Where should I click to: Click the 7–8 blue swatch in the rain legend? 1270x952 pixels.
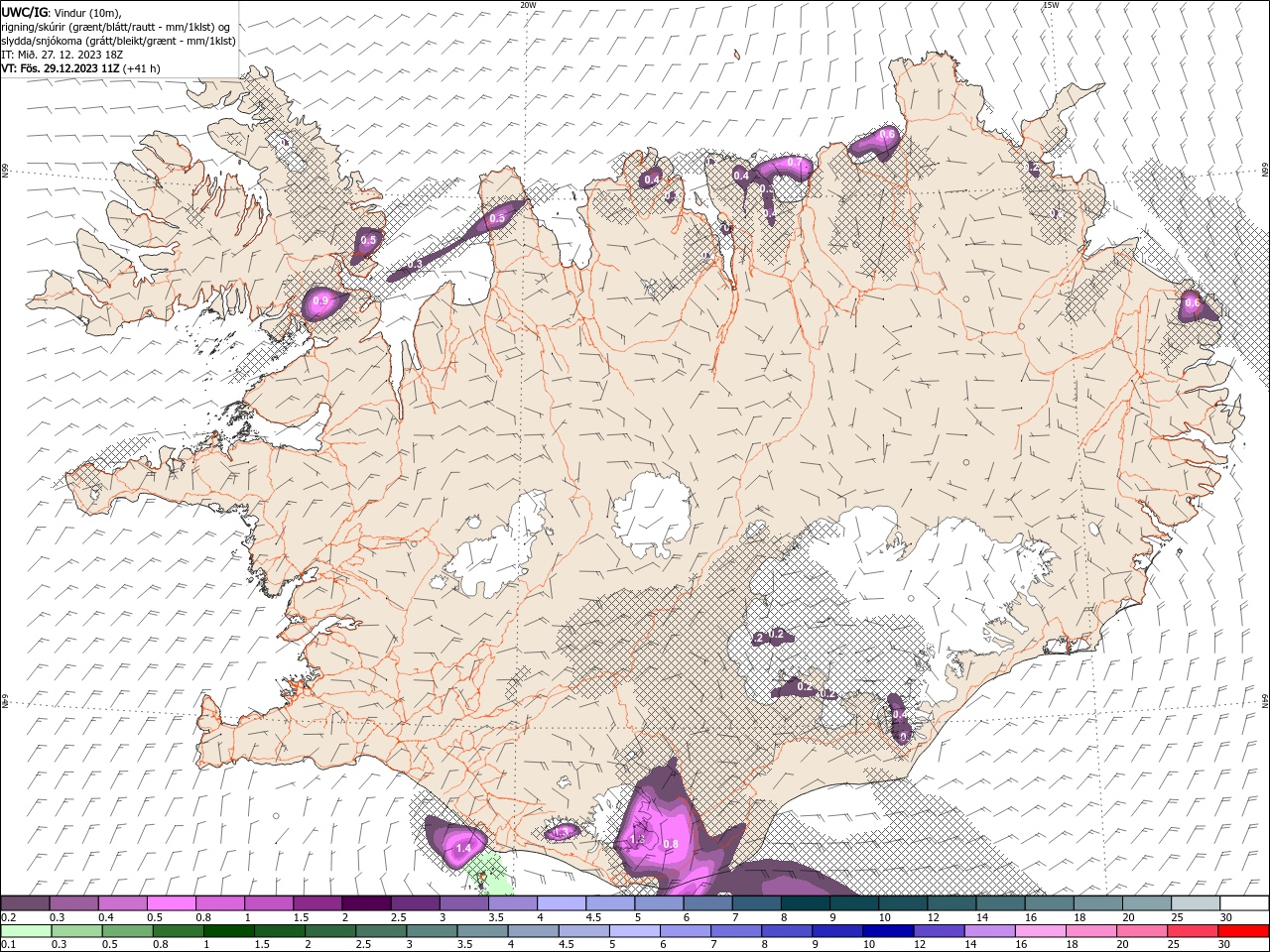coord(734,931)
